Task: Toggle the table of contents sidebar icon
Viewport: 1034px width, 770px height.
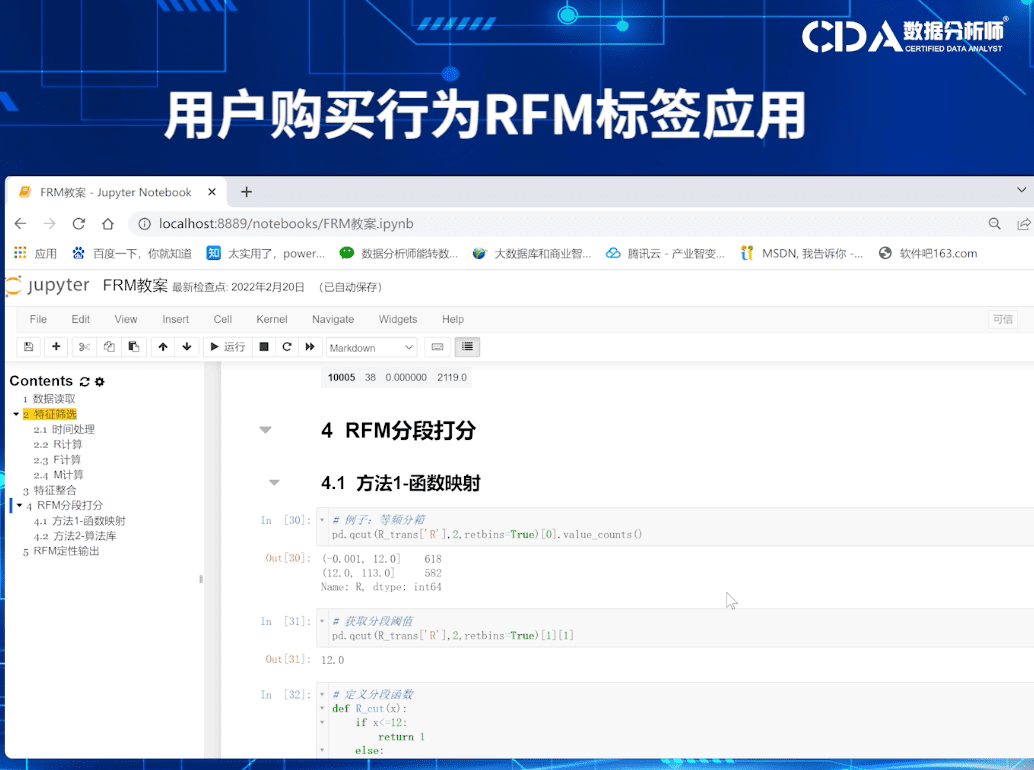Action: 468,347
